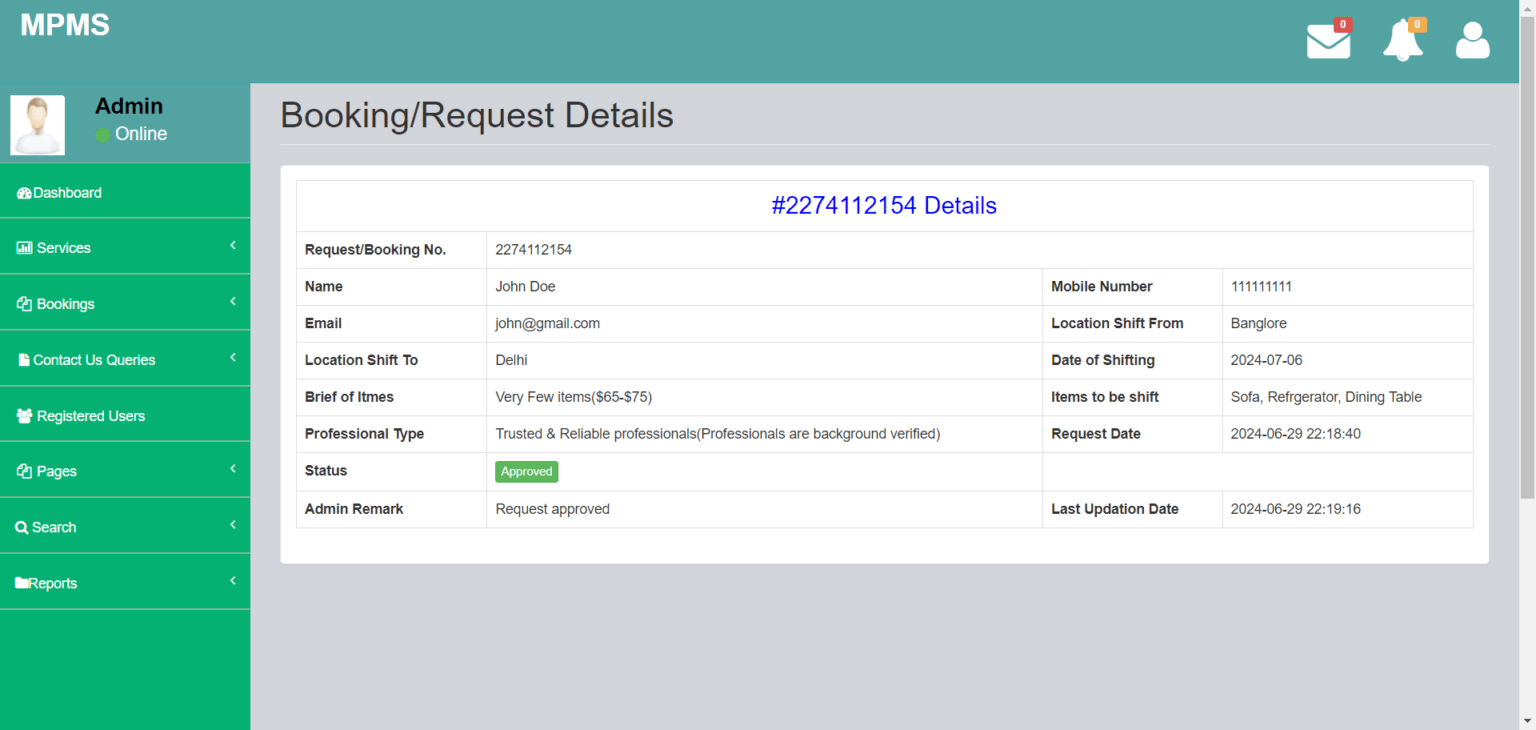Open the Search magnifier icon
Screen dimensions: 1536x730
coord(24,526)
